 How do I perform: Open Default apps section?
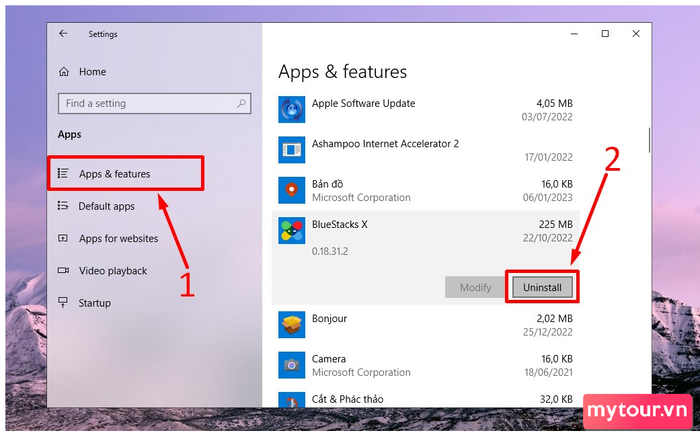pyautogui.click(x=106, y=206)
